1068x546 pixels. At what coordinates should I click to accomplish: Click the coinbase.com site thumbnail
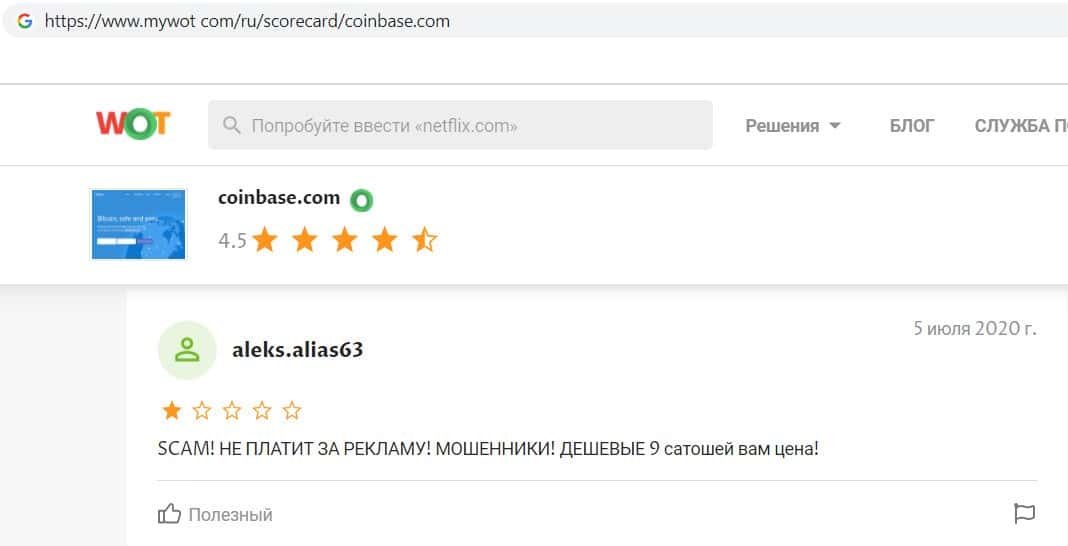coord(138,225)
